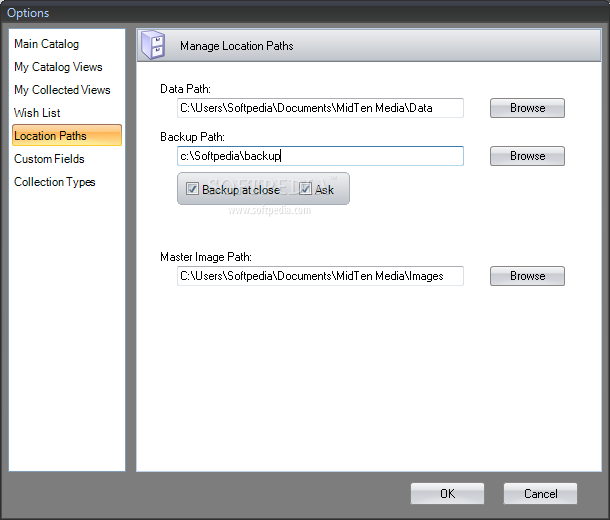The height and width of the screenshot is (520, 610).
Task: Click Browse button for Data Path
Action: (527, 108)
